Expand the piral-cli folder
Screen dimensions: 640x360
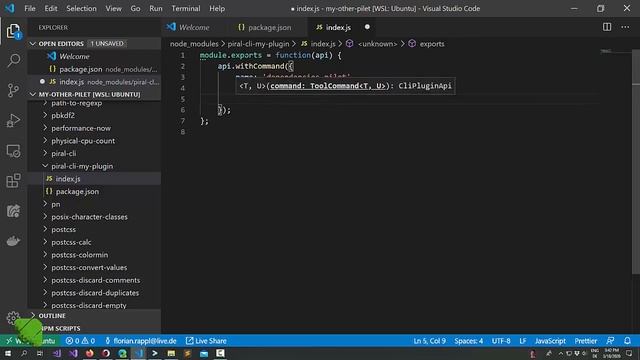point(64,153)
